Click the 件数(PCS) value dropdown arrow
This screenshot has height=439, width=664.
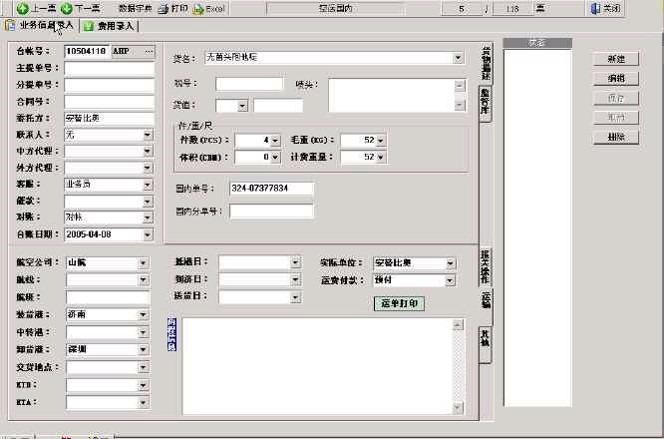pos(275,141)
